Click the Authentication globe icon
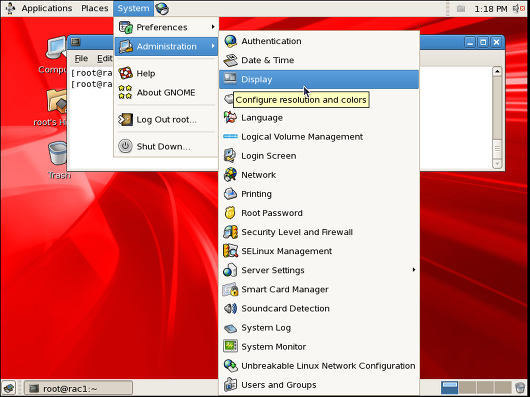Screen dimensions: 530x397 (x=231, y=41)
